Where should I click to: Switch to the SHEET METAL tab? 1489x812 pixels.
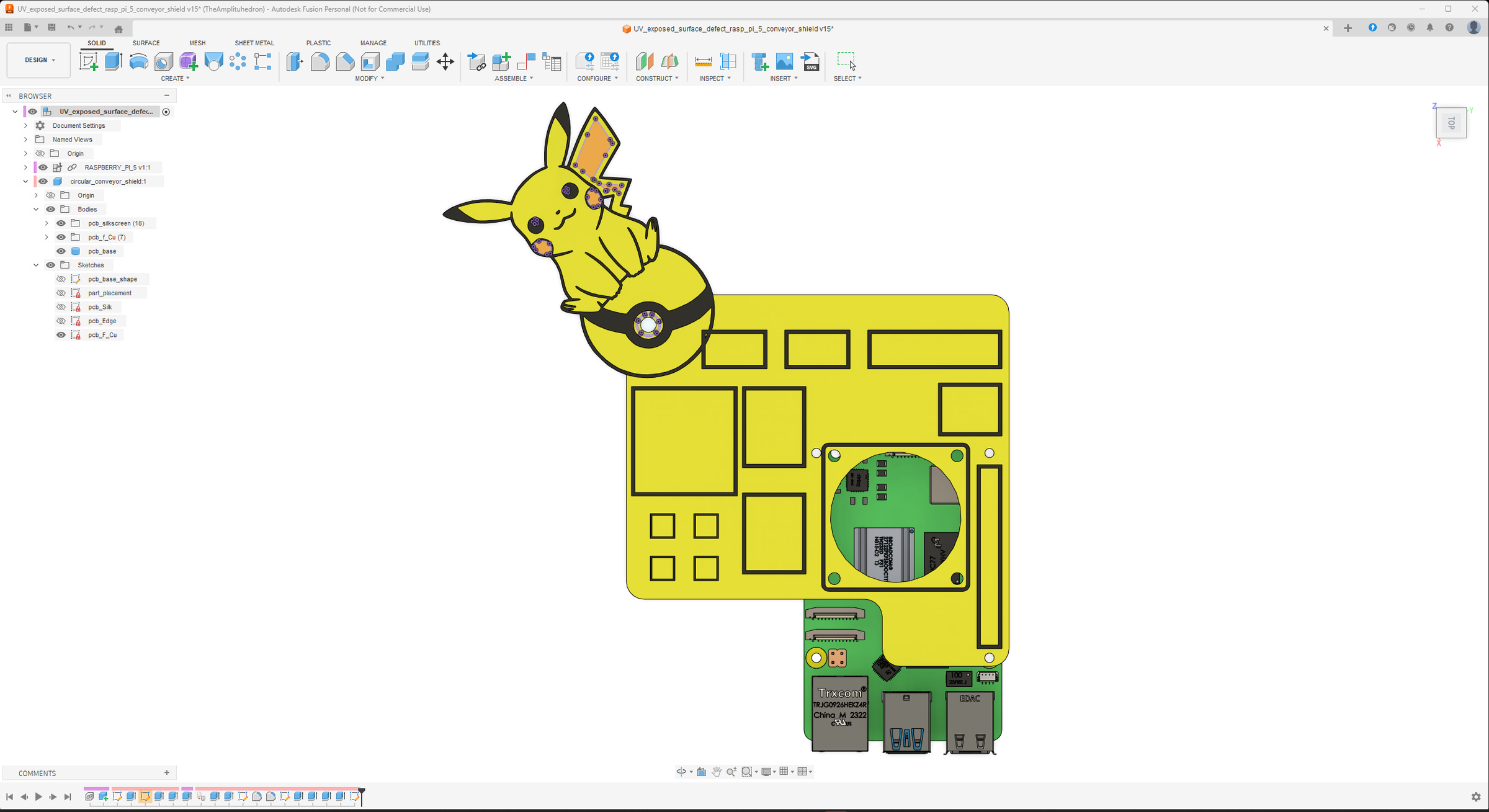pyautogui.click(x=254, y=43)
